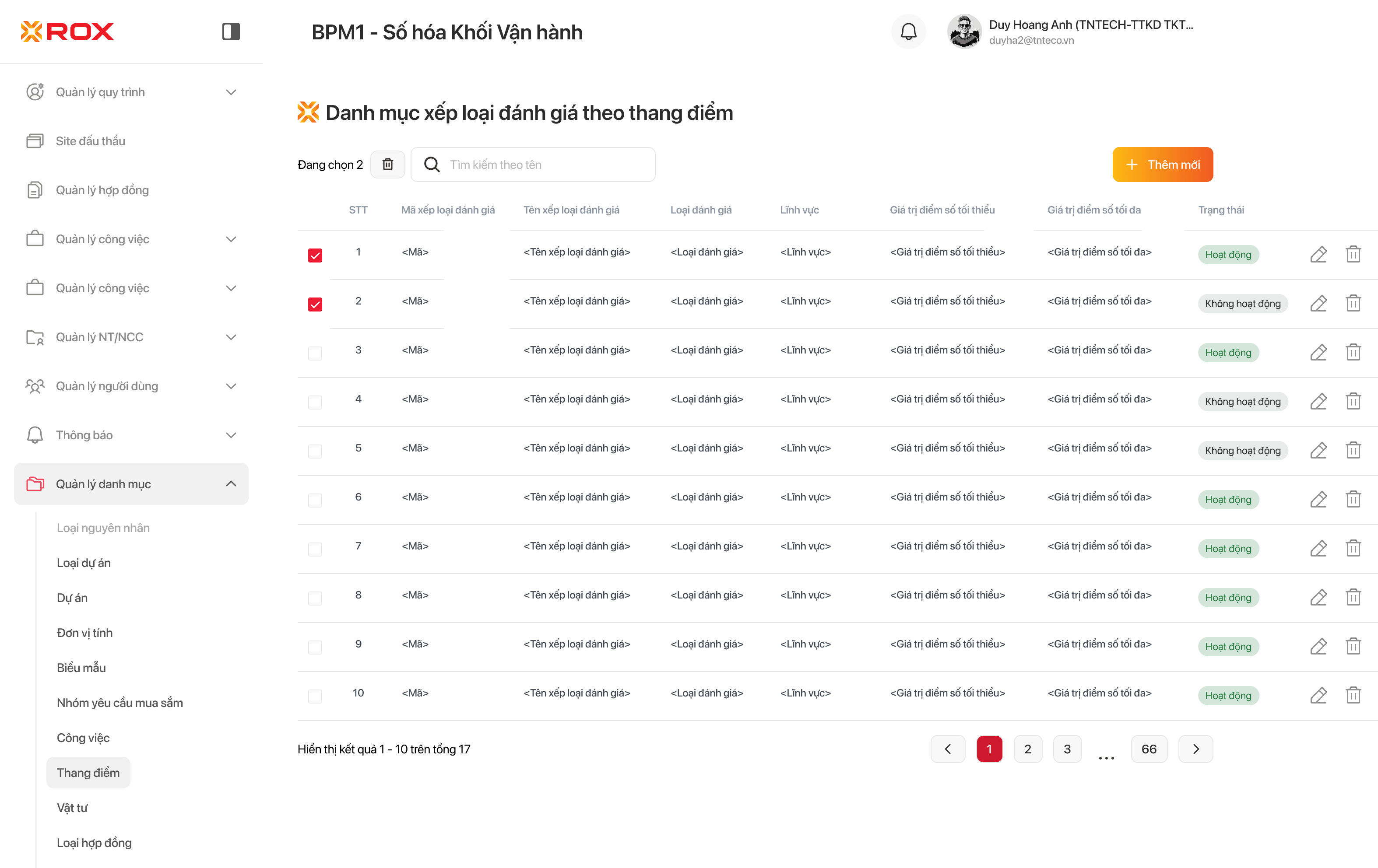Click the search magnifier icon

coord(432,164)
